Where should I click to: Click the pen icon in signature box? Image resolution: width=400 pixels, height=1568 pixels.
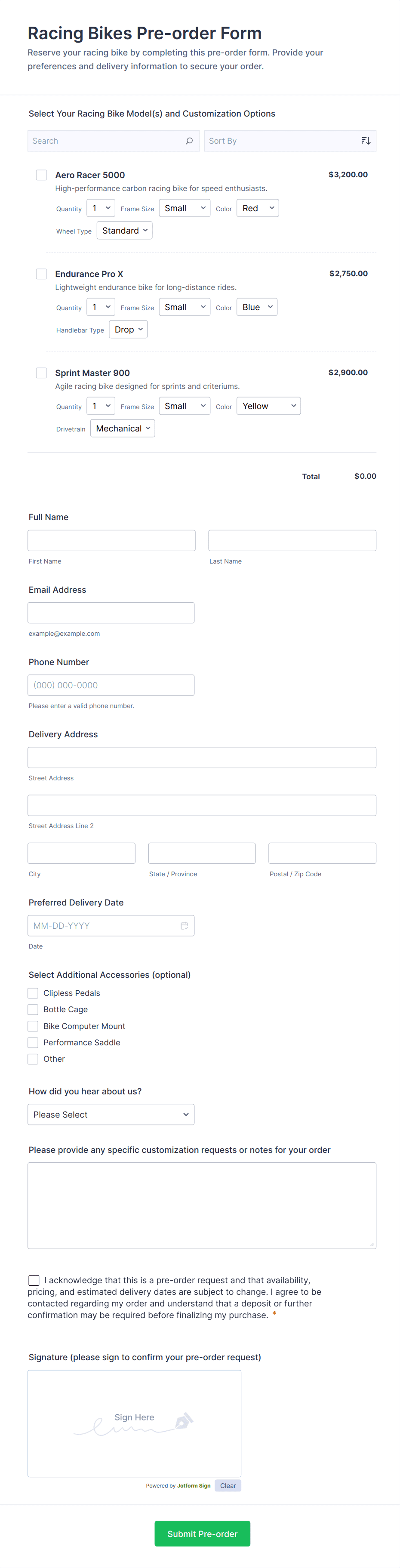[183, 1421]
